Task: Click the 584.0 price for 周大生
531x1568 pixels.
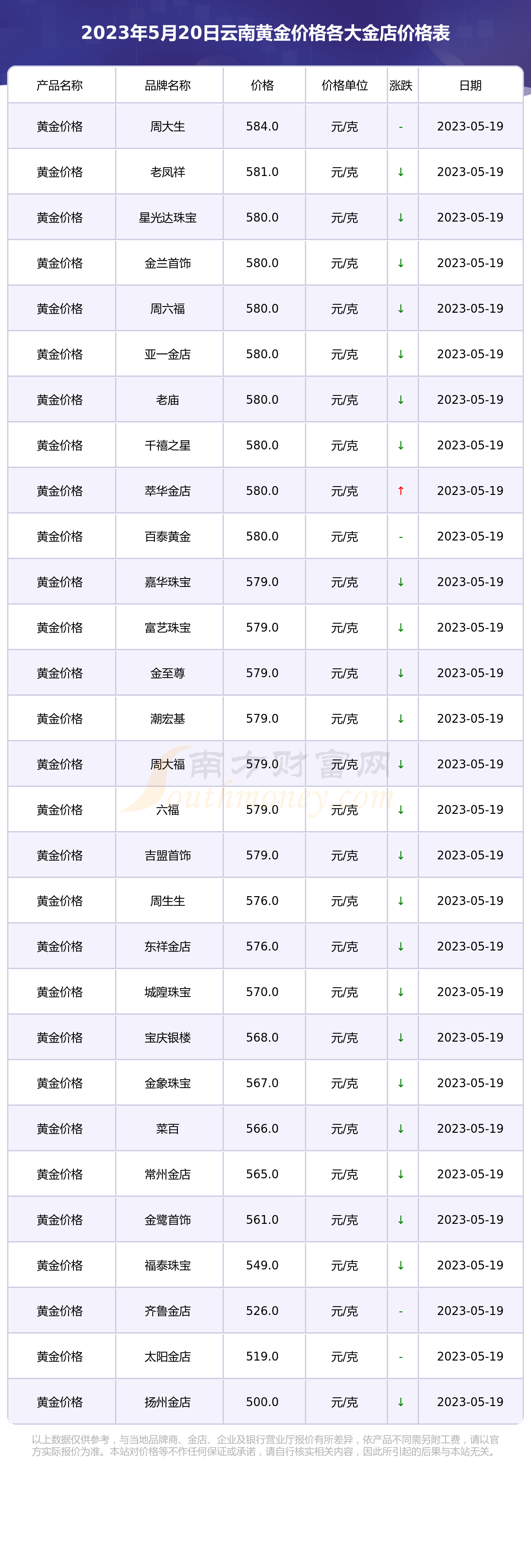Action: pos(262,127)
